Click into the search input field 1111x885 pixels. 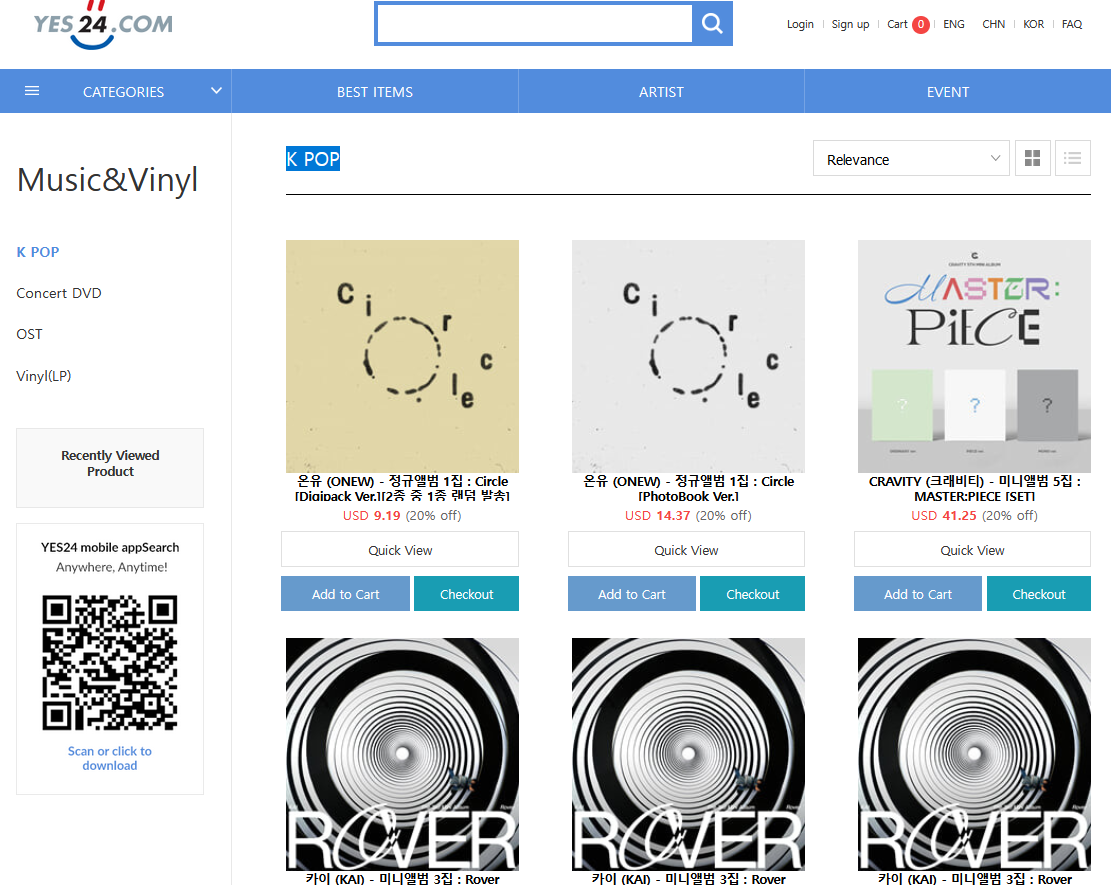(534, 24)
